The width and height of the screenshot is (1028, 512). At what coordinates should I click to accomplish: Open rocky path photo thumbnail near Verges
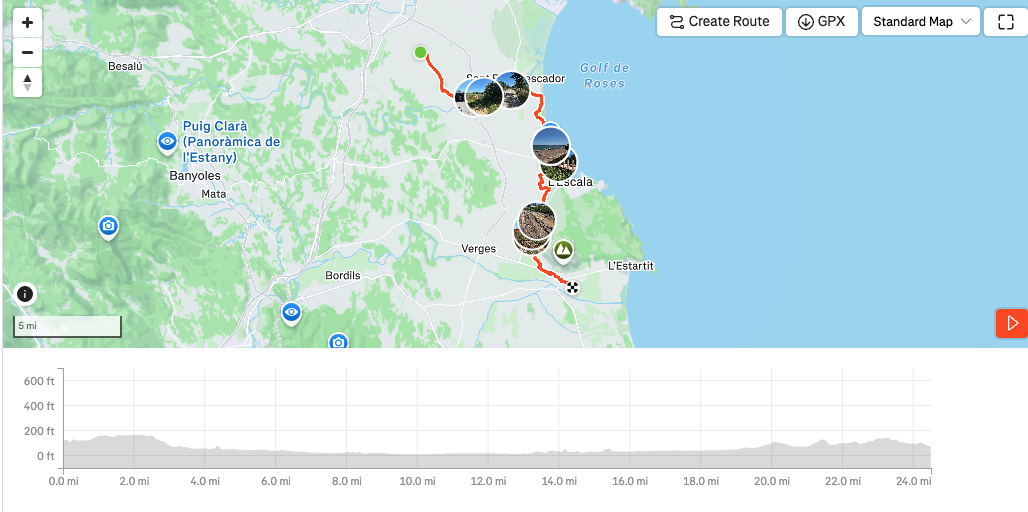(537, 221)
